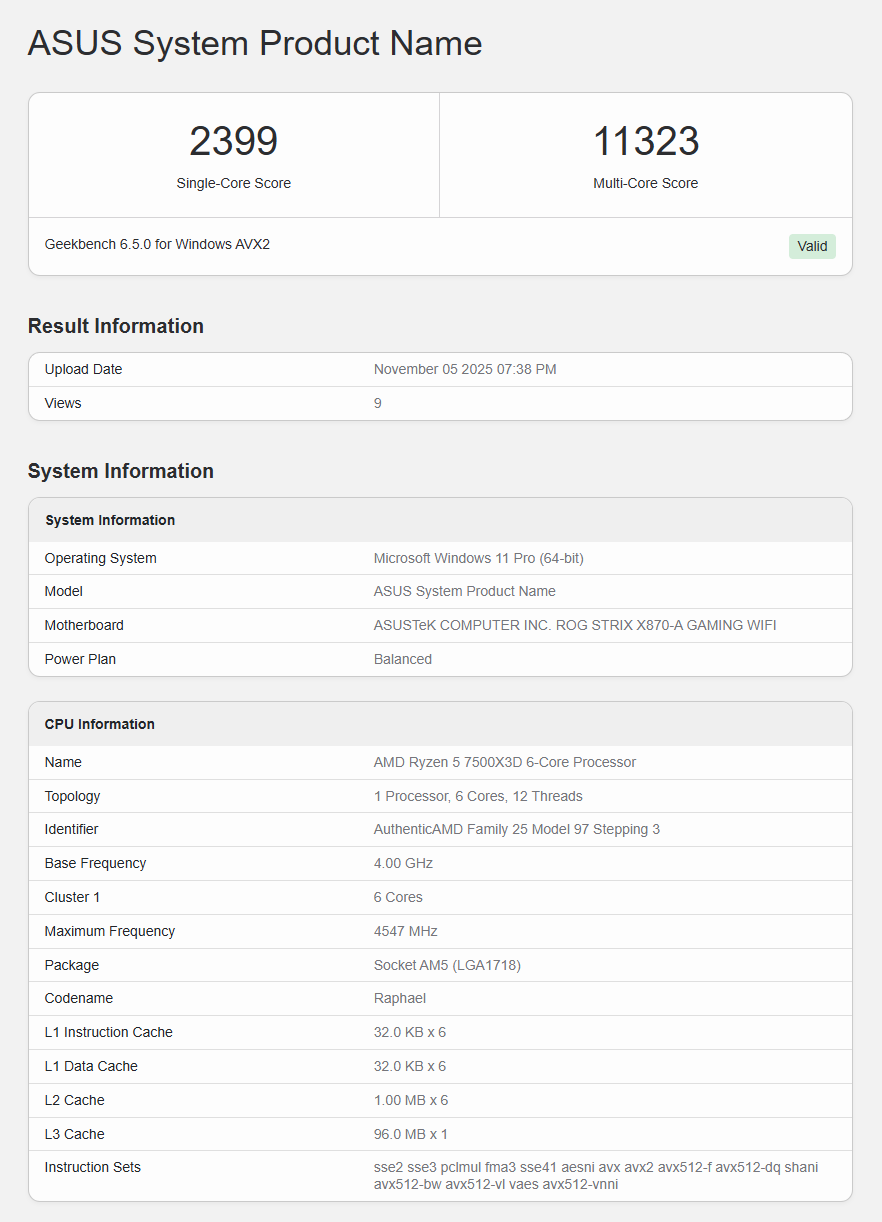
Task: Click the AMD Ryzen 5 7500X3D processor name
Action: coord(504,762)
